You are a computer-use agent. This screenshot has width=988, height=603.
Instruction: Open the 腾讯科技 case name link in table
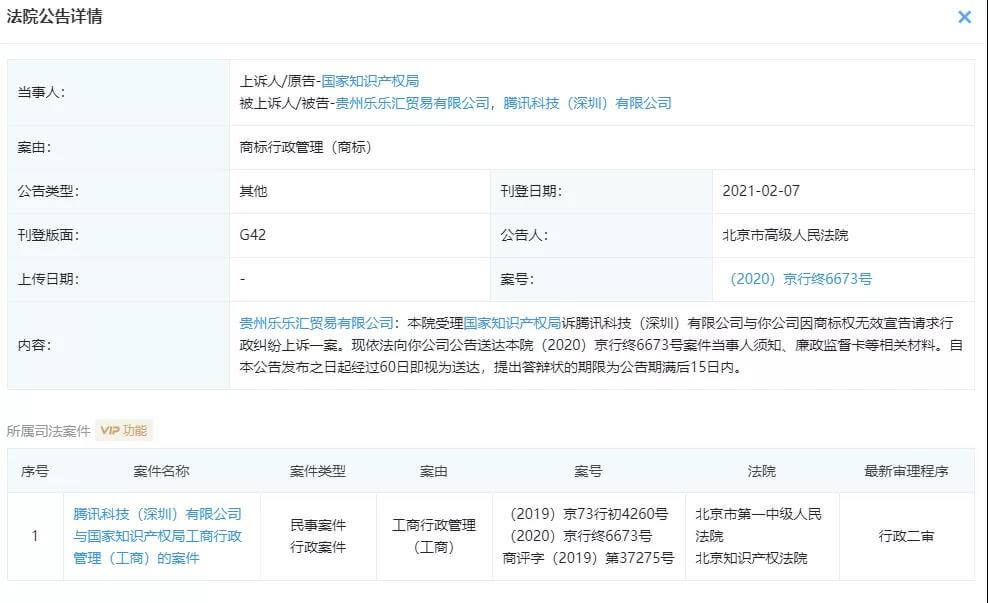pos(158,536)
